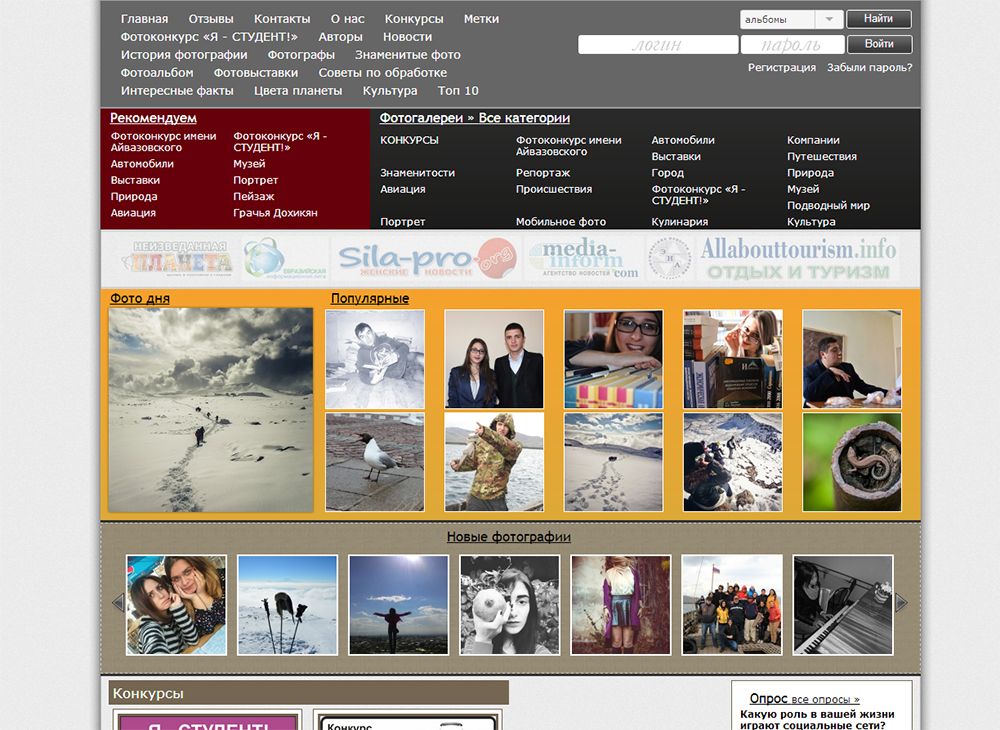Image resolution: width=1000 pixels, height=730 pixels.
Task: Open the large Фото дня snowy landscape
Action: (x=211, y=410)
